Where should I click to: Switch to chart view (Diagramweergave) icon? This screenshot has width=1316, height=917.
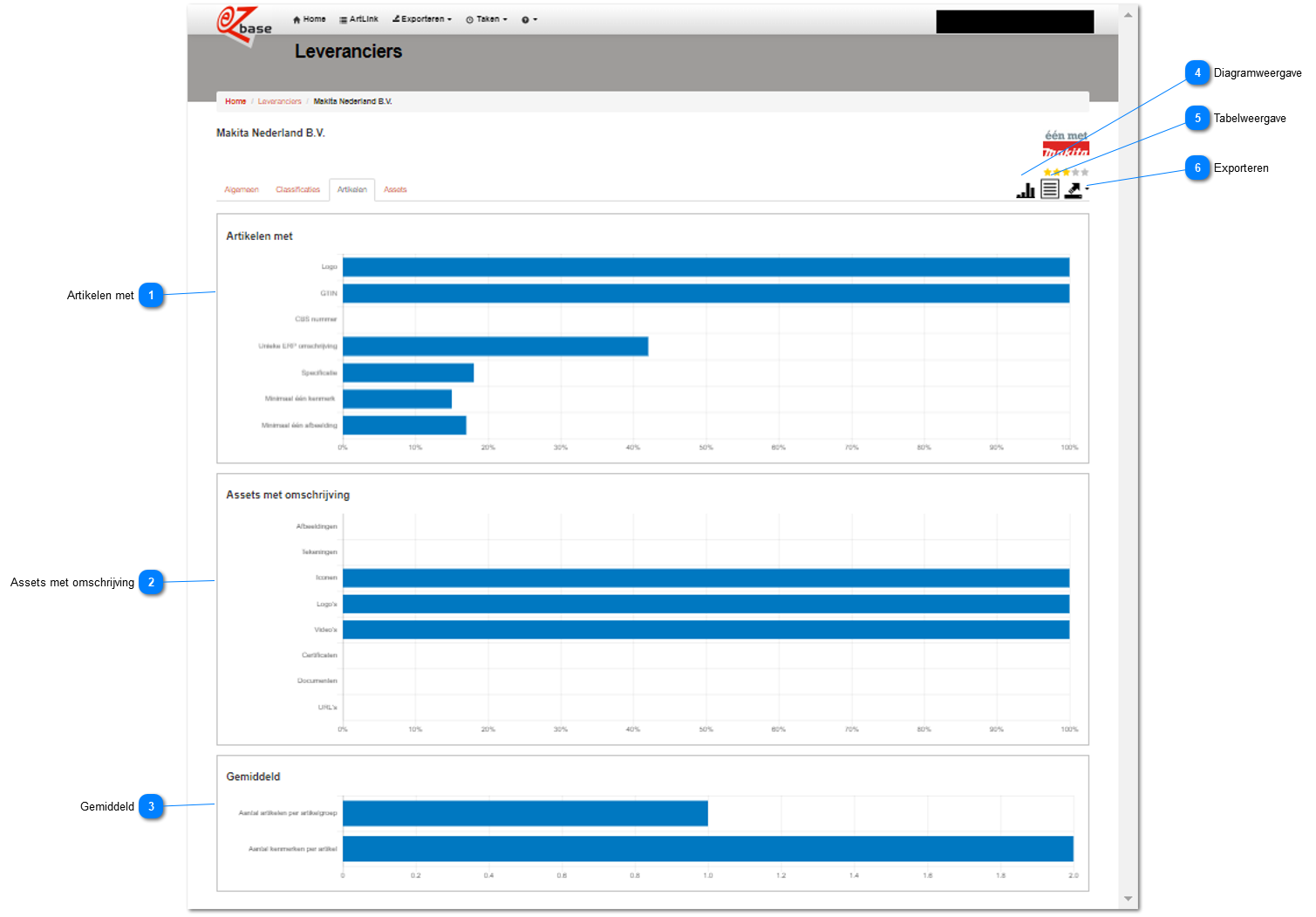(x=1026, y=190)
